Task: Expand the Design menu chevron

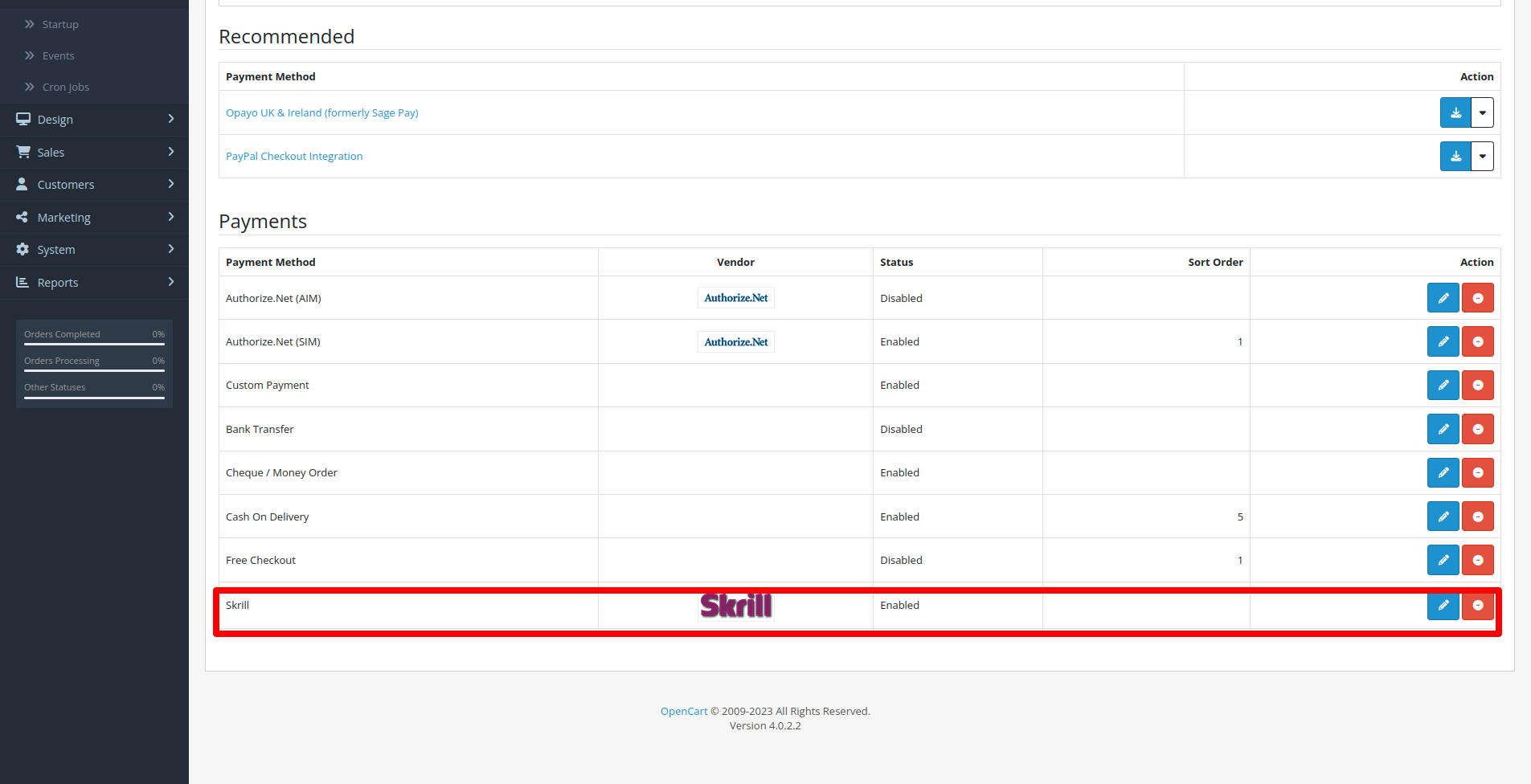Action: (x=171, y=119)
